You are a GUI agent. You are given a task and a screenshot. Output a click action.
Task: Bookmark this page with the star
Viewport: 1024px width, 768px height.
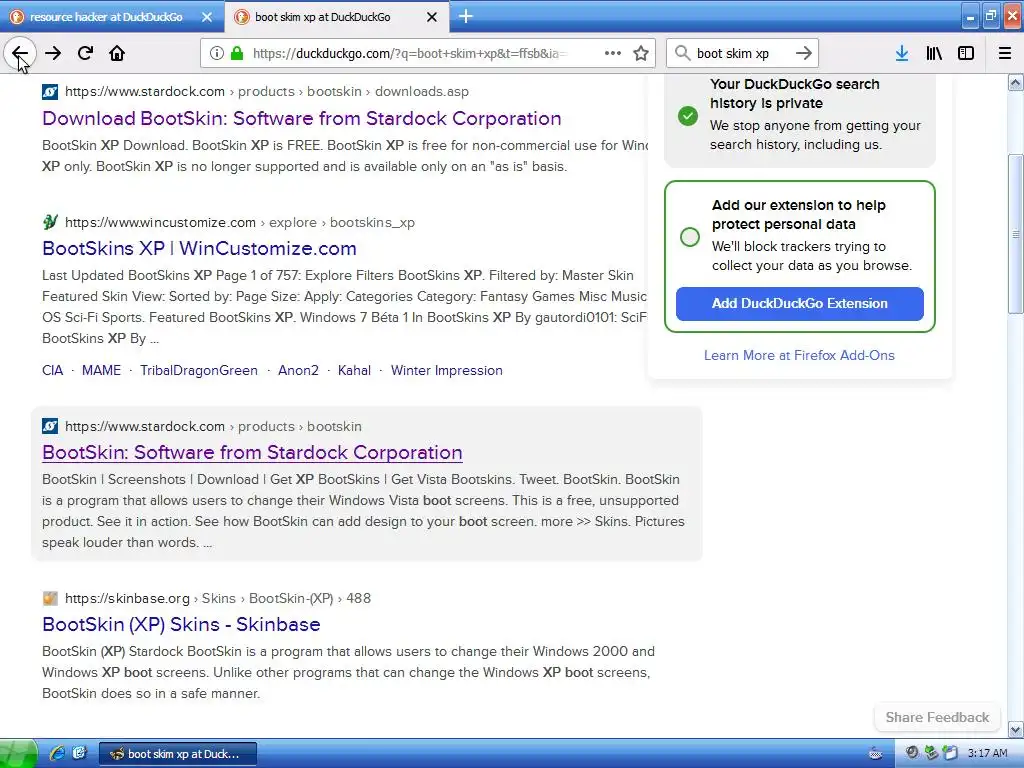[641, 53]
